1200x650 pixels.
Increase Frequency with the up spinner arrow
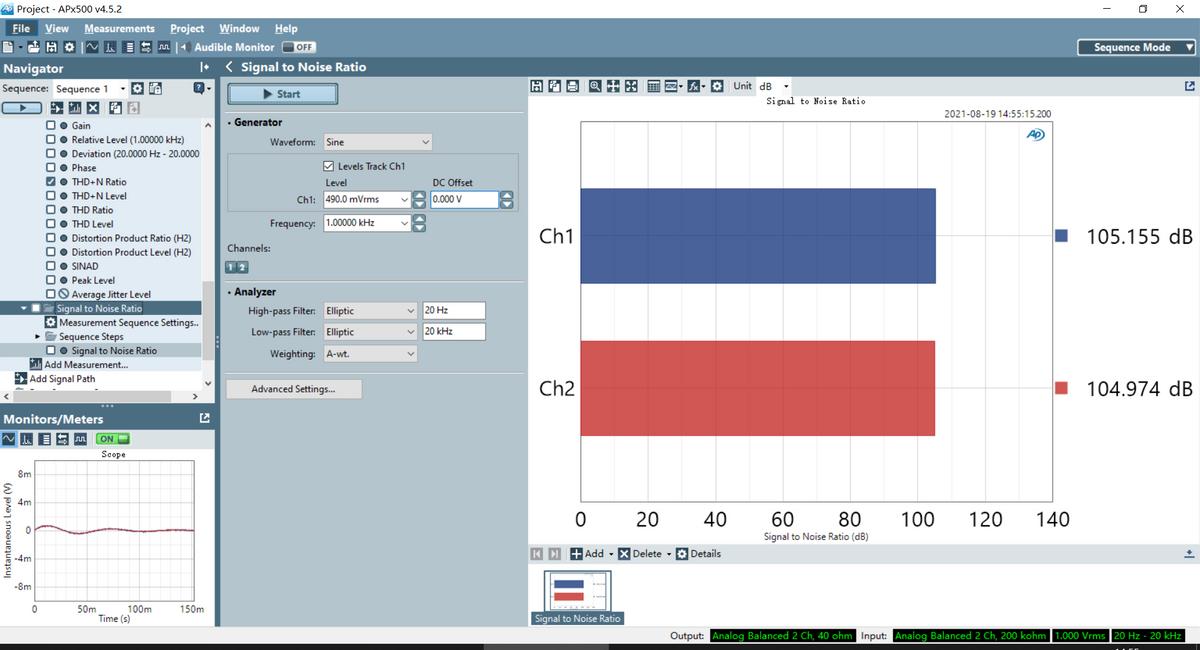tap(419, 218)
